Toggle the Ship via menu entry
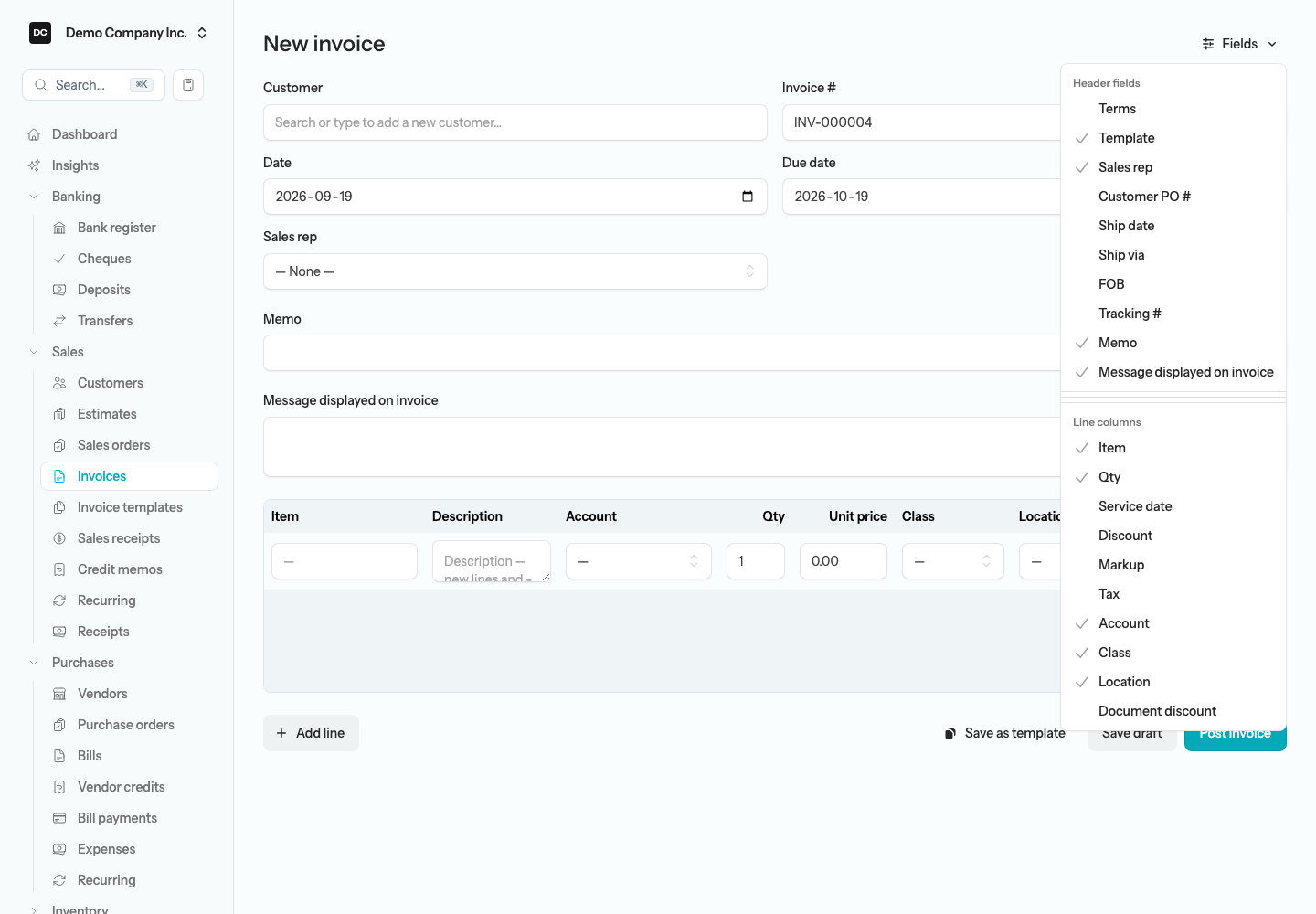The image size is (1316, 914). (1173, 255)
